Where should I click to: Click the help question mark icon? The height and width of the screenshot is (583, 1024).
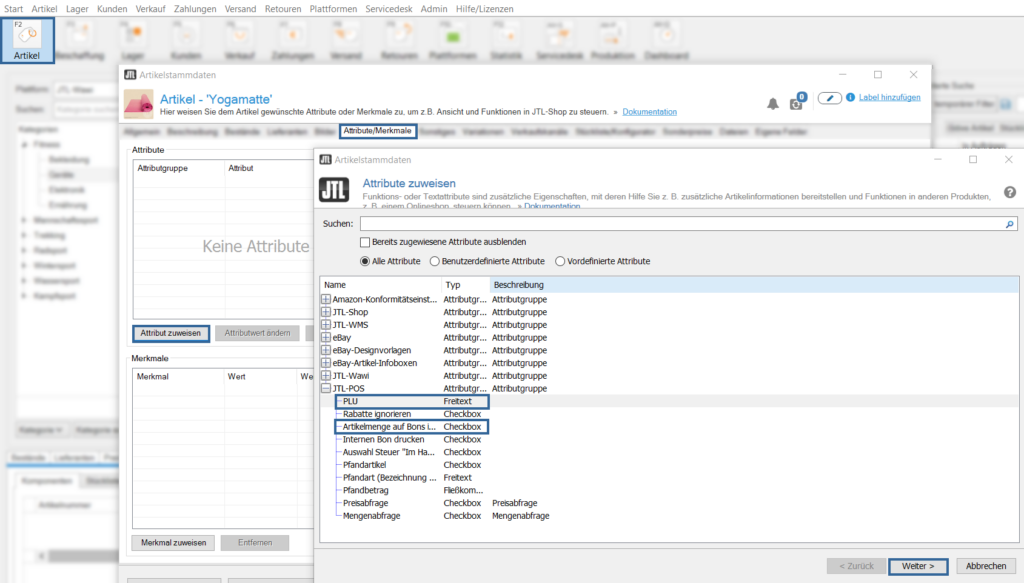click(x=1009, y=192)
